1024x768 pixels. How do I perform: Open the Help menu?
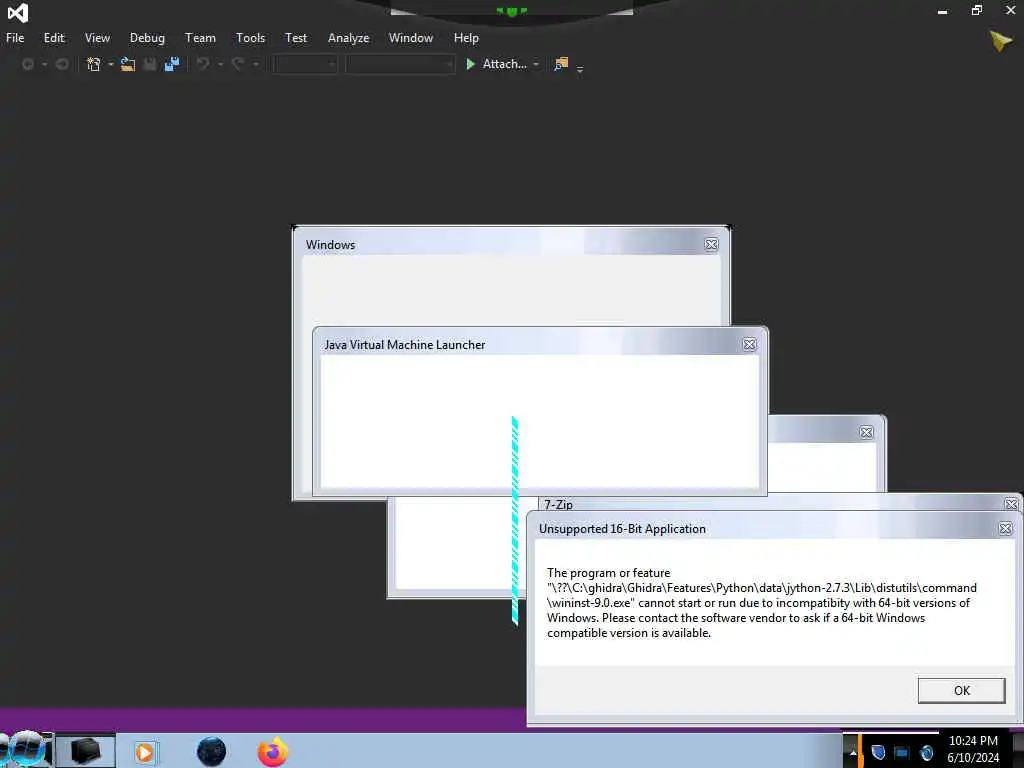pyautogui.click(x=466, y=38)
